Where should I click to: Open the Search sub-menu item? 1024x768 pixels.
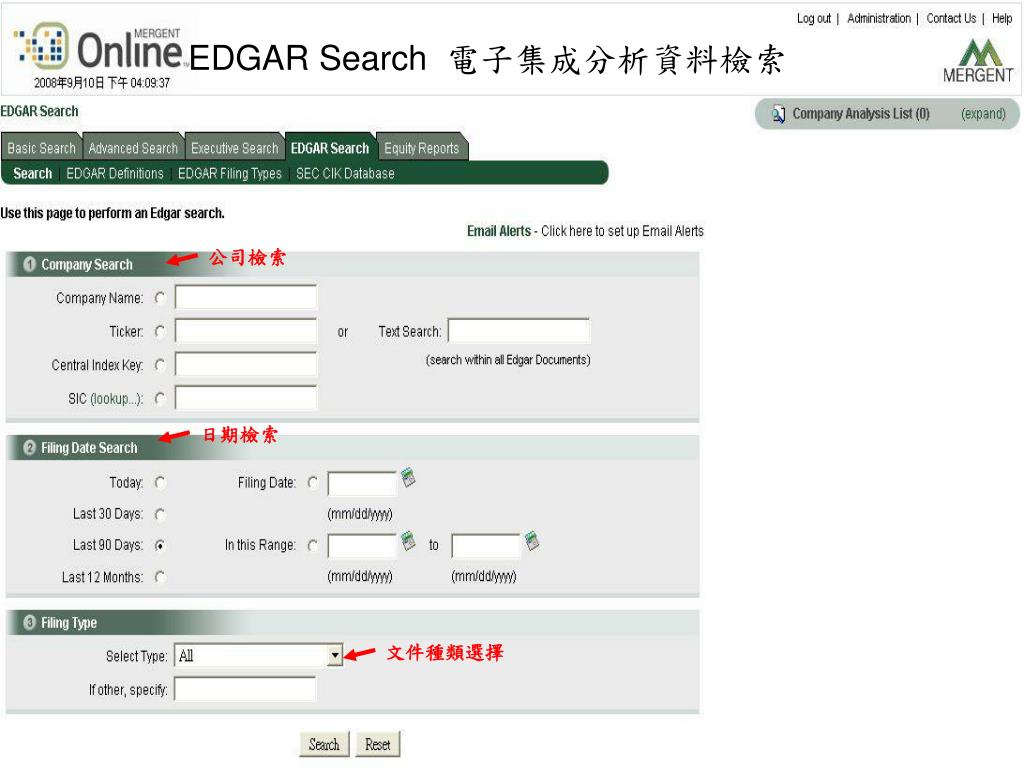[33, 174]
